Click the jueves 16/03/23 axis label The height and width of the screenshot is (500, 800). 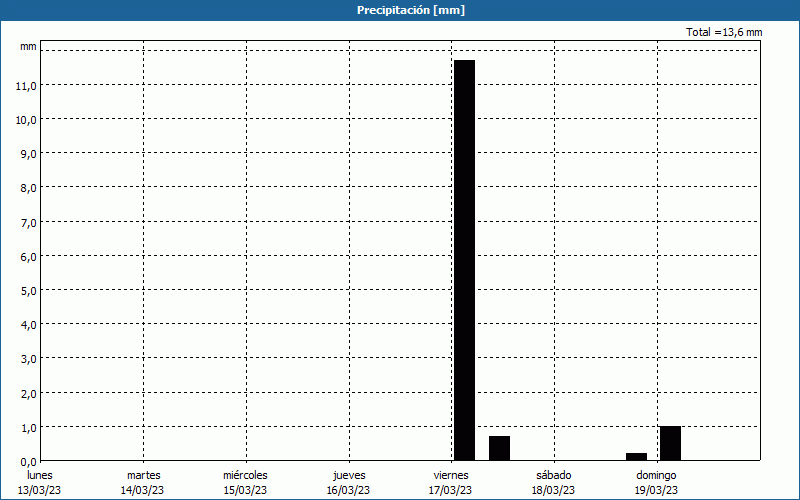click(348, 483)
